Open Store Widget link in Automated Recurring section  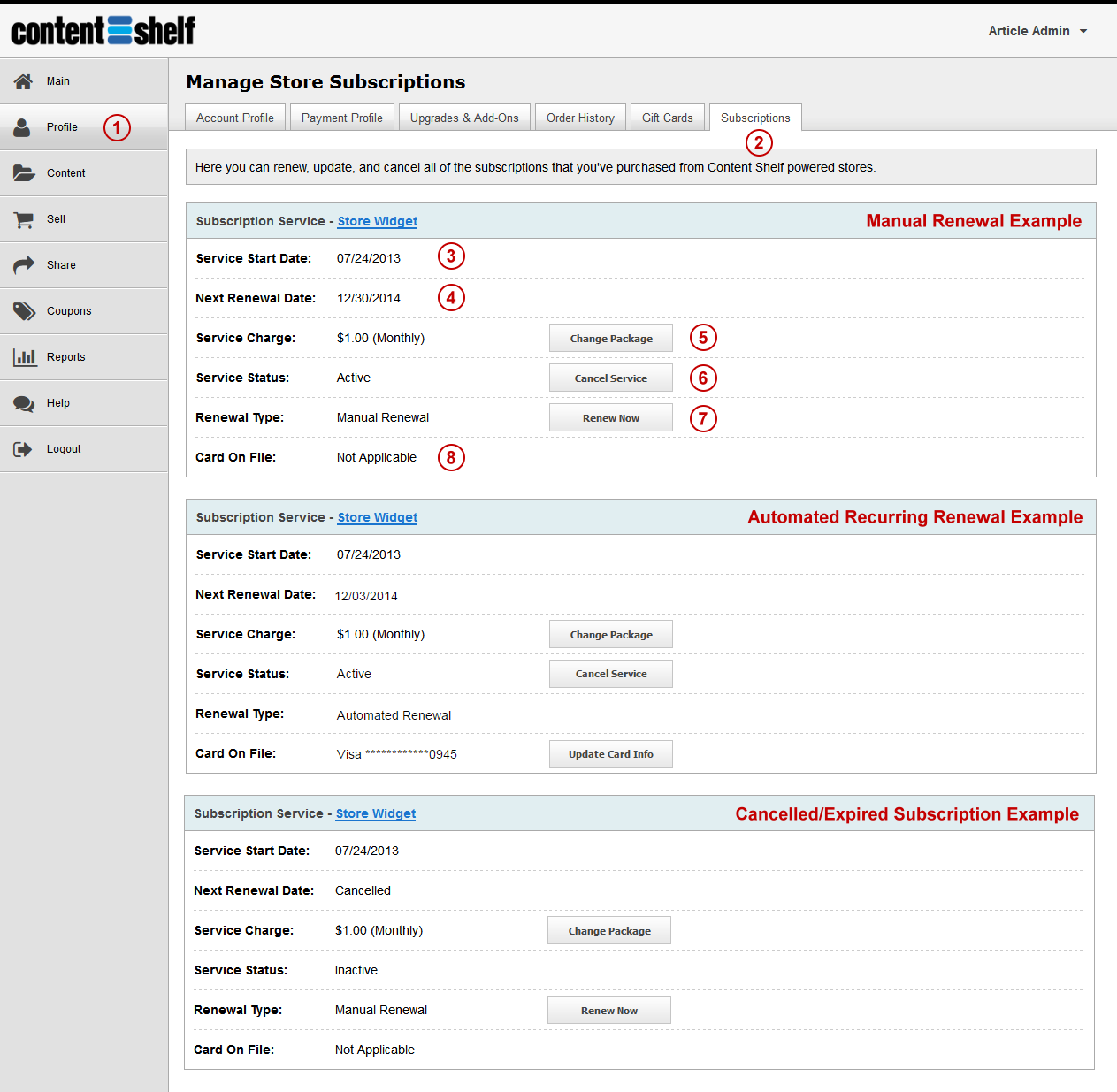[x=378, y=517]
